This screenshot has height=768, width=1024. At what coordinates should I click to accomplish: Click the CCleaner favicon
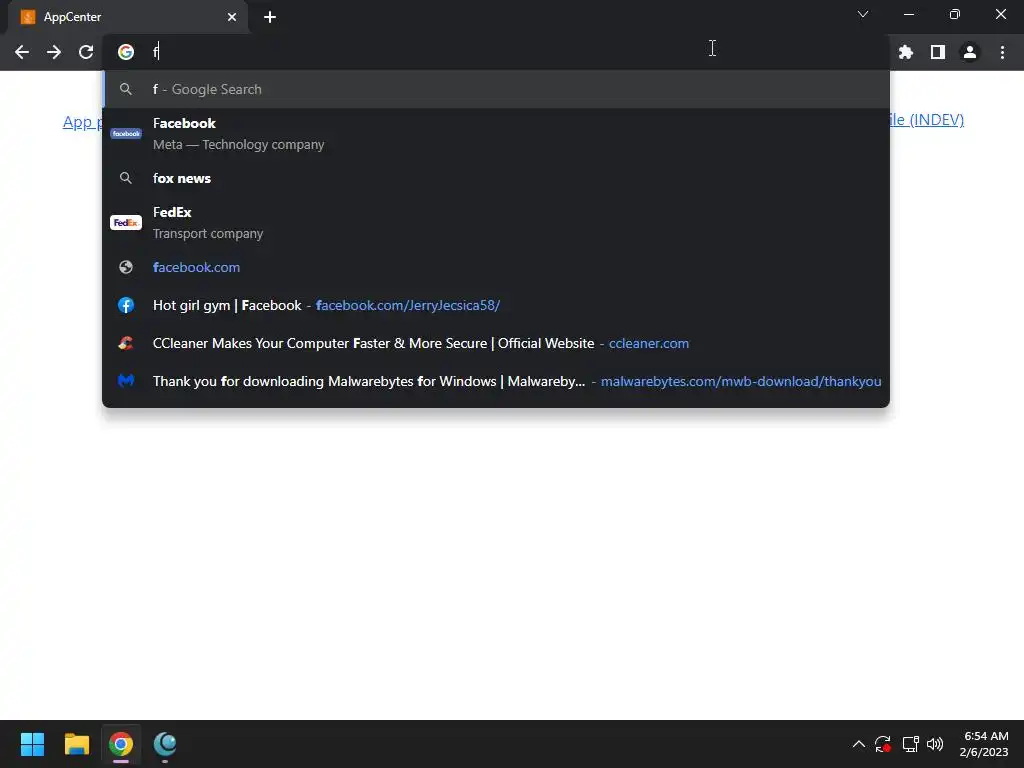pos(126,343)
